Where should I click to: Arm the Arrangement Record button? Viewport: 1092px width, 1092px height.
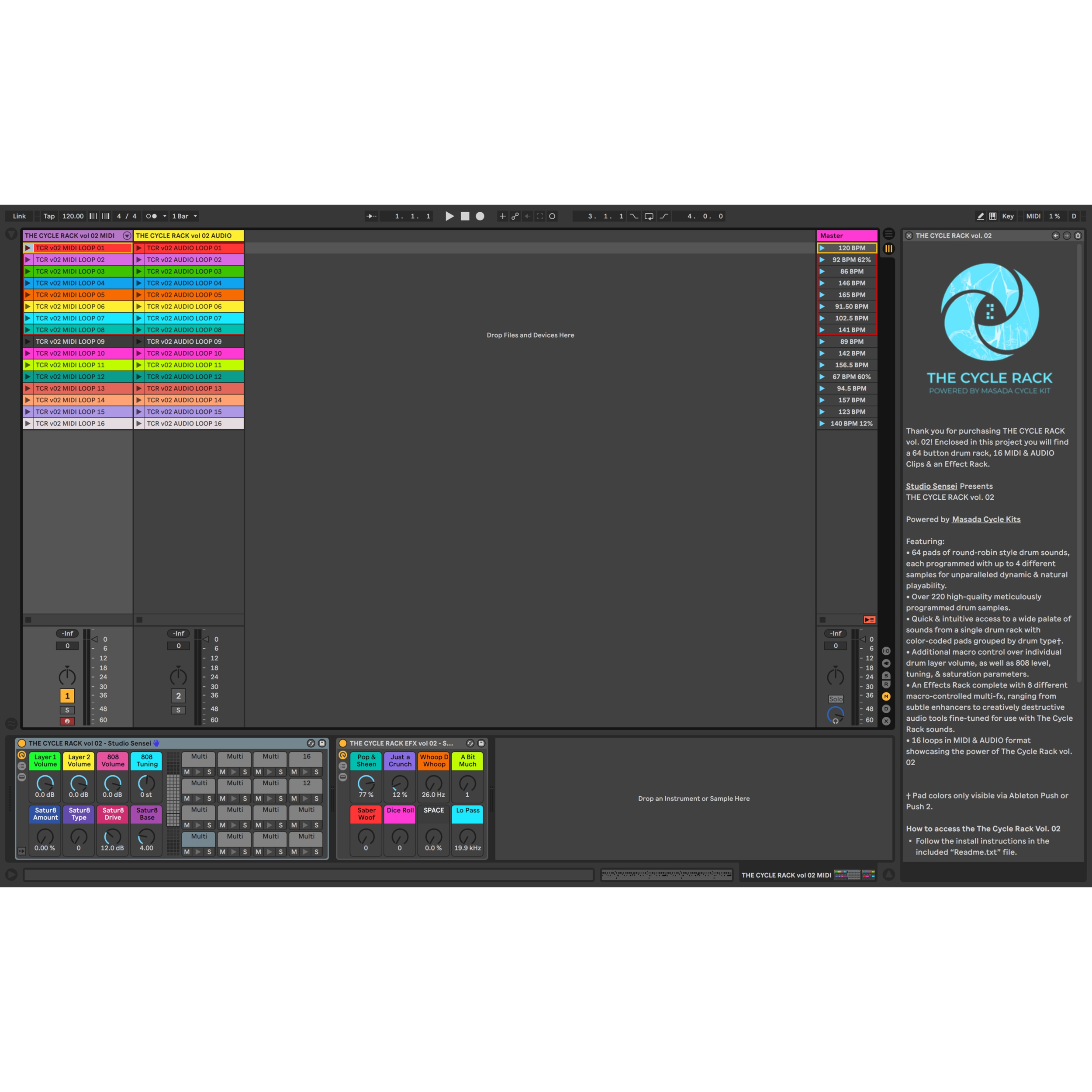480,216
